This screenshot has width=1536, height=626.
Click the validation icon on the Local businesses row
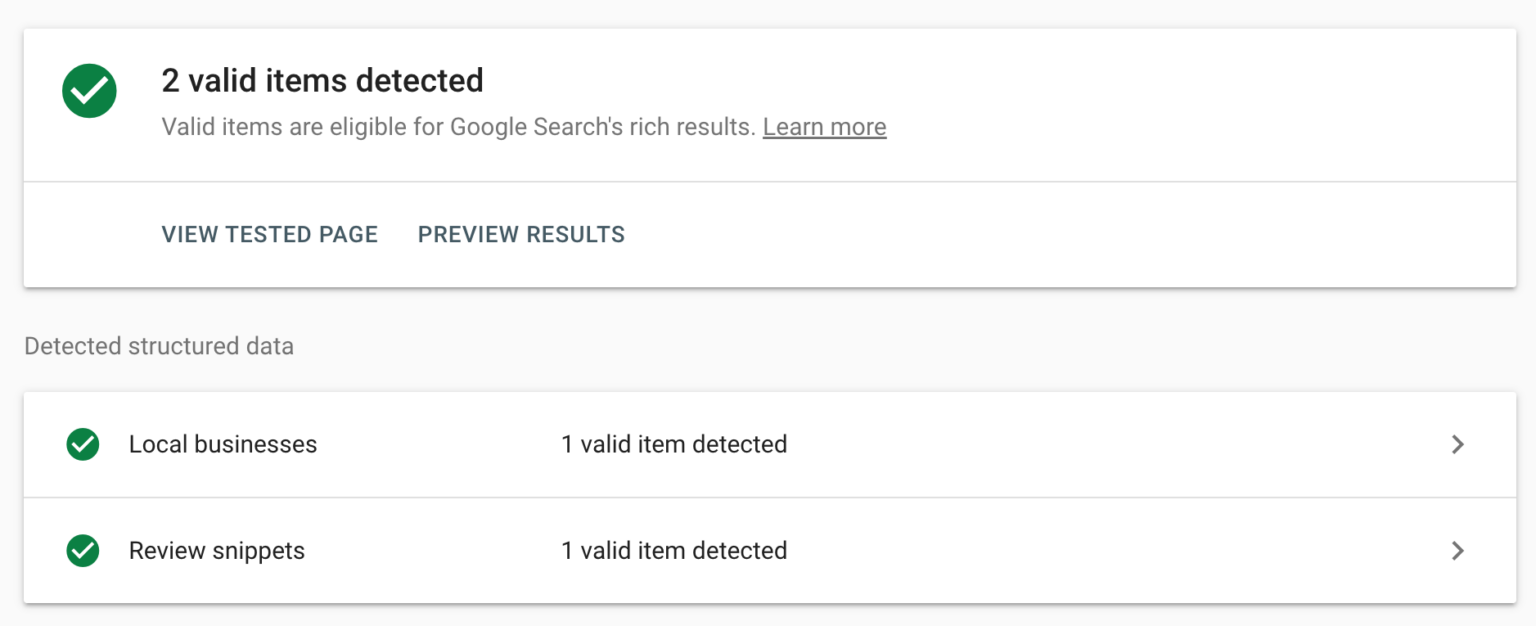click(83, 444)
